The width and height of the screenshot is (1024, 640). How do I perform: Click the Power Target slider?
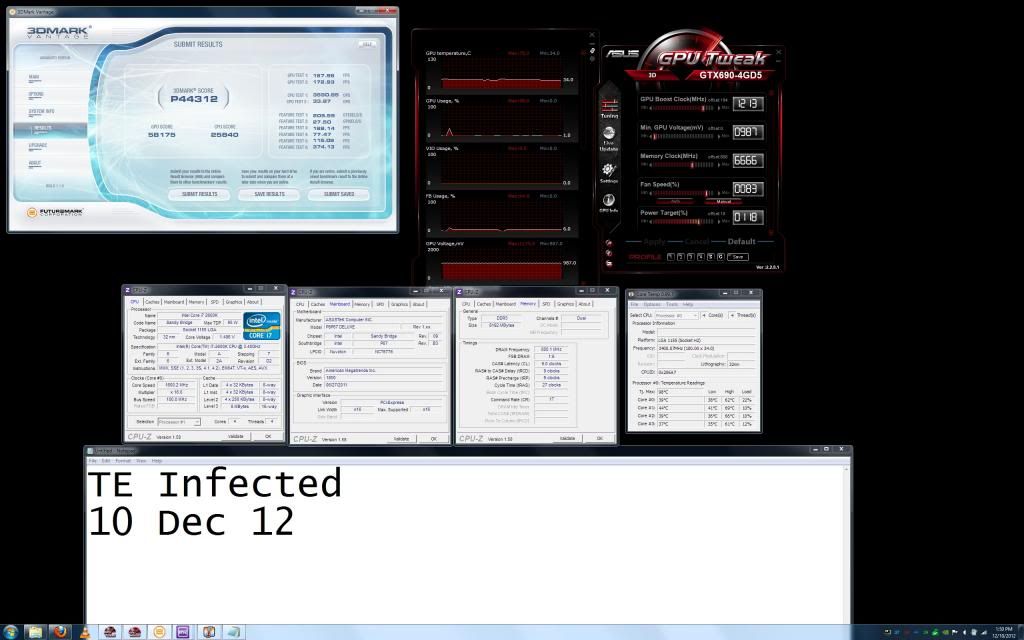(685, 221)
